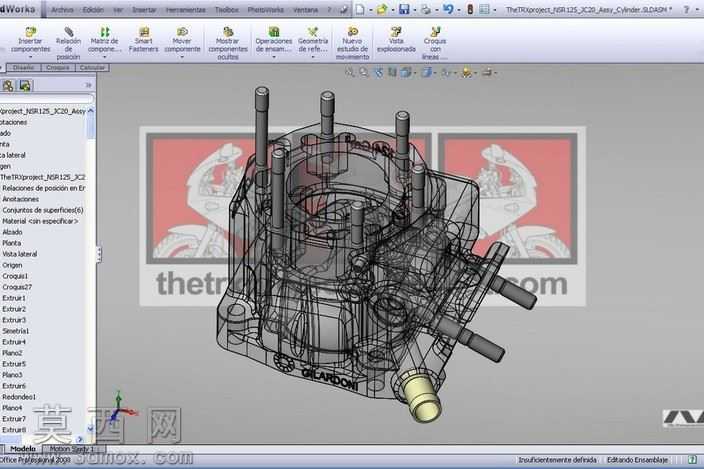This screenshot has width=704, height=469.
Task: Click the help question mark in title bar
Action: point(686,9)
